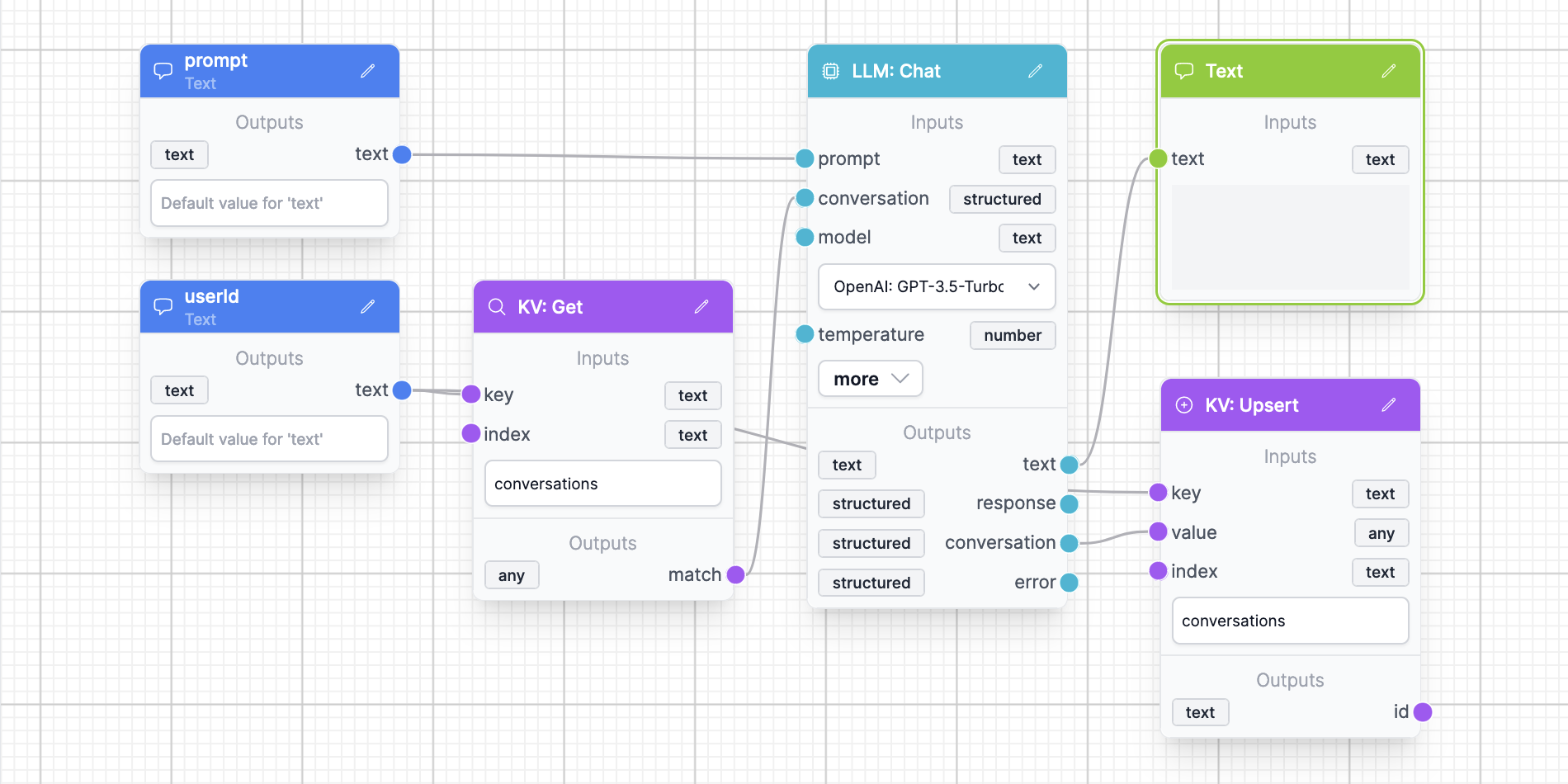Image resolution: width=1568 pixels, height=784 pixels.
Task: Click the id output port on KV: Upsert
Action: (x=1423, y=711)
